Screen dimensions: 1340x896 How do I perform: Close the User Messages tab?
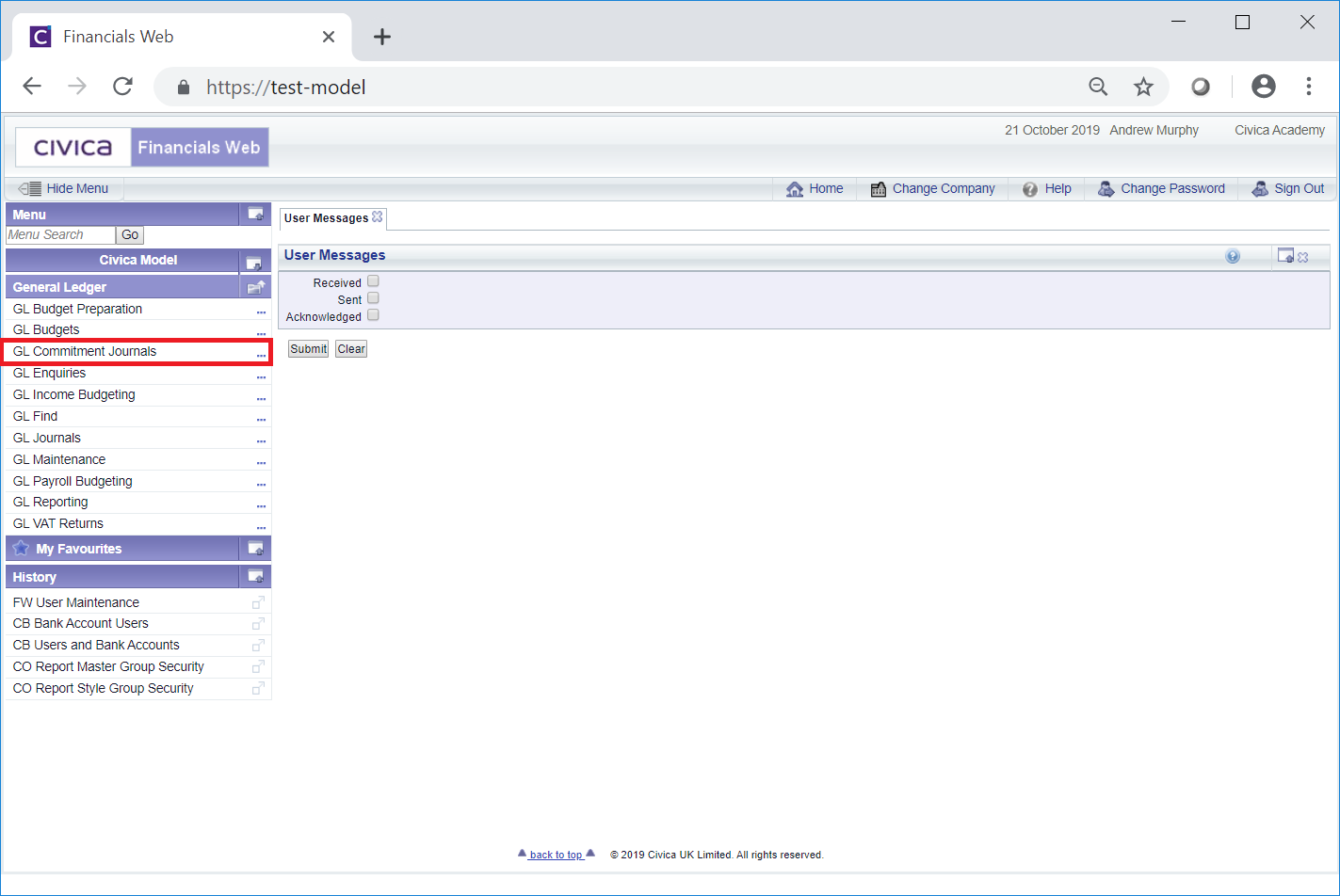[378, 216]
